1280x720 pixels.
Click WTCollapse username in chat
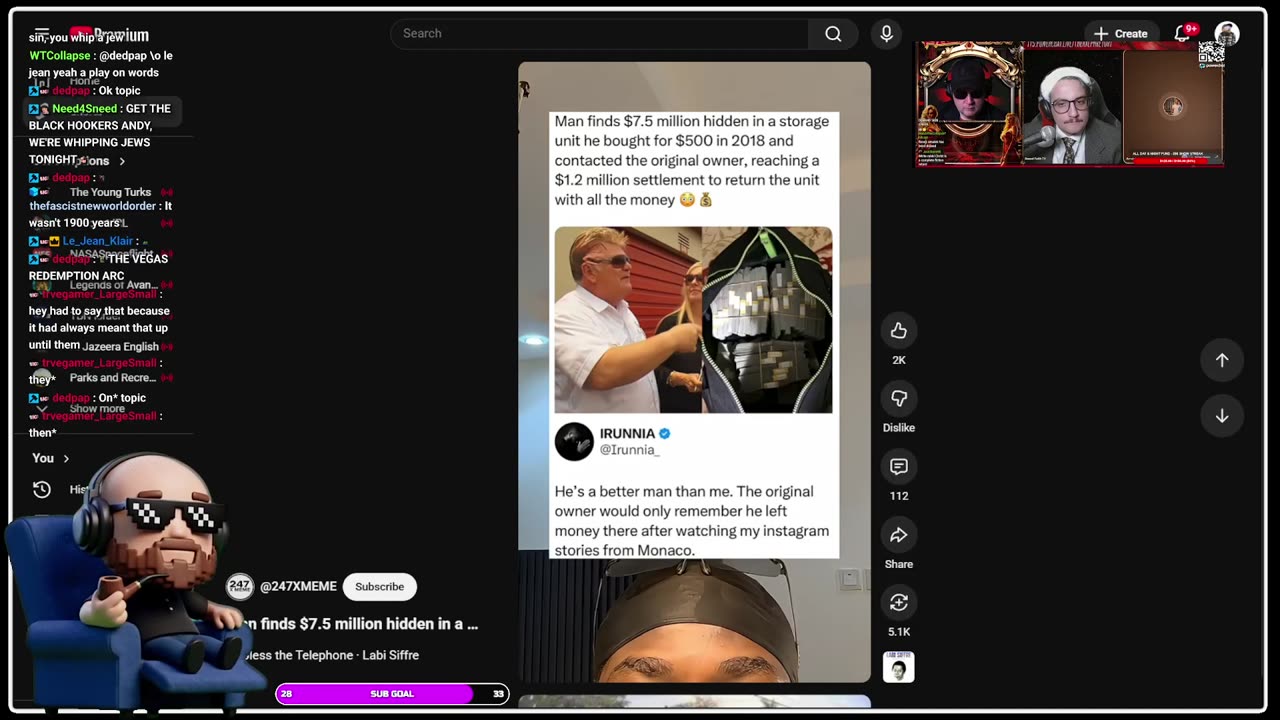click(60, 56)
